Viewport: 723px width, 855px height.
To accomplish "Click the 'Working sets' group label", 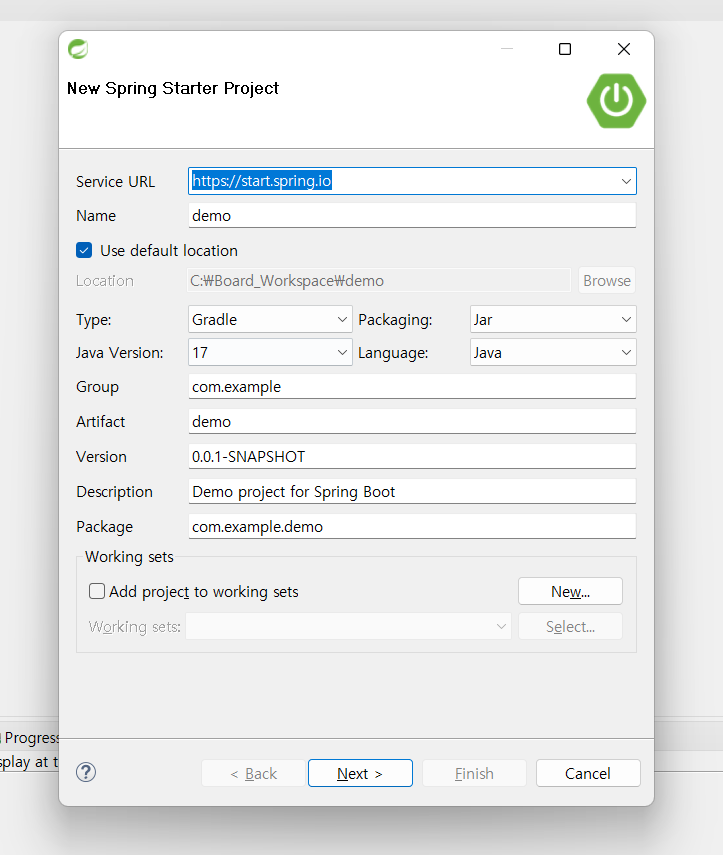I will coord(129,557).
